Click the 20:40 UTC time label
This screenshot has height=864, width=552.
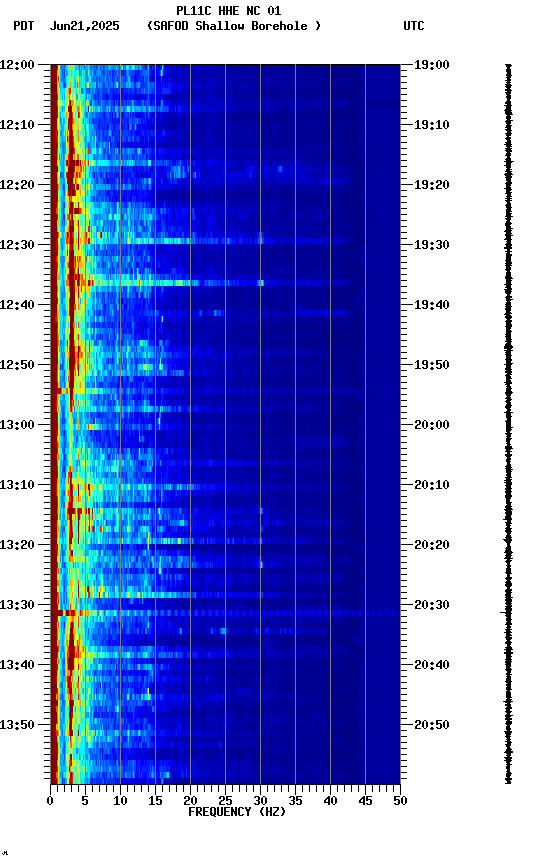(x=432, y=666)
